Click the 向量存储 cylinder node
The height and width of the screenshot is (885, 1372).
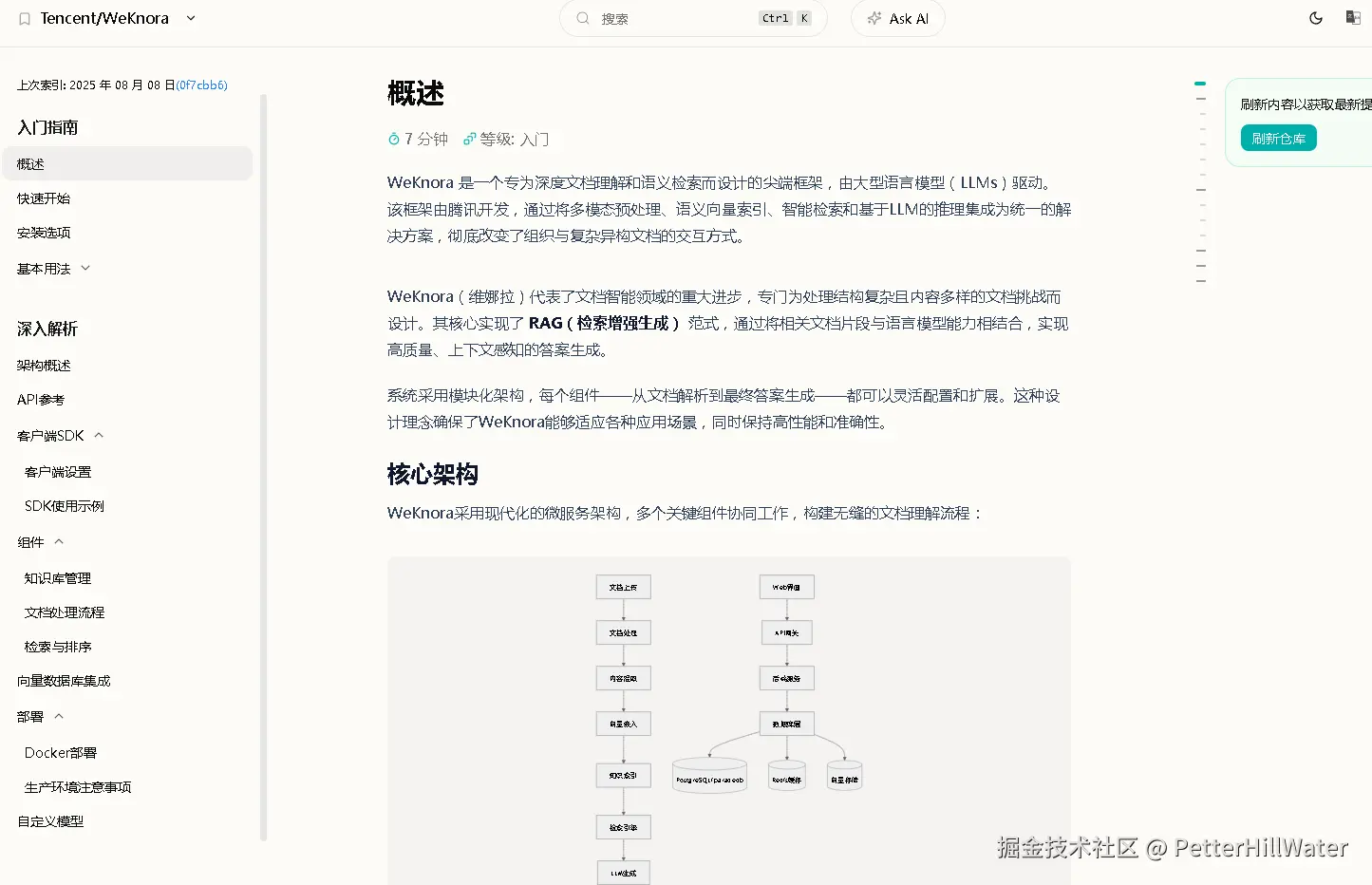tap(844, 776)
